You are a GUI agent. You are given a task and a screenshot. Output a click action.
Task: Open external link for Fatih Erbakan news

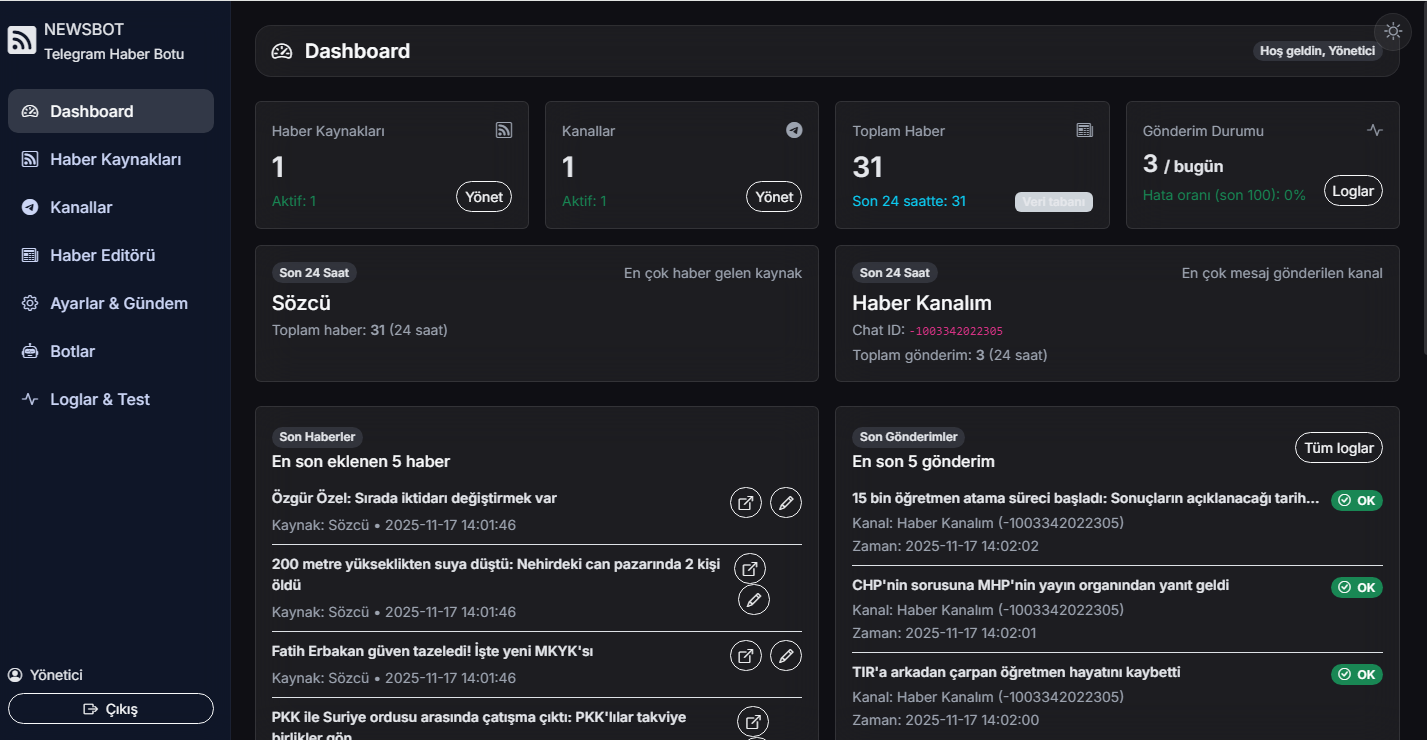click(745, 656)
